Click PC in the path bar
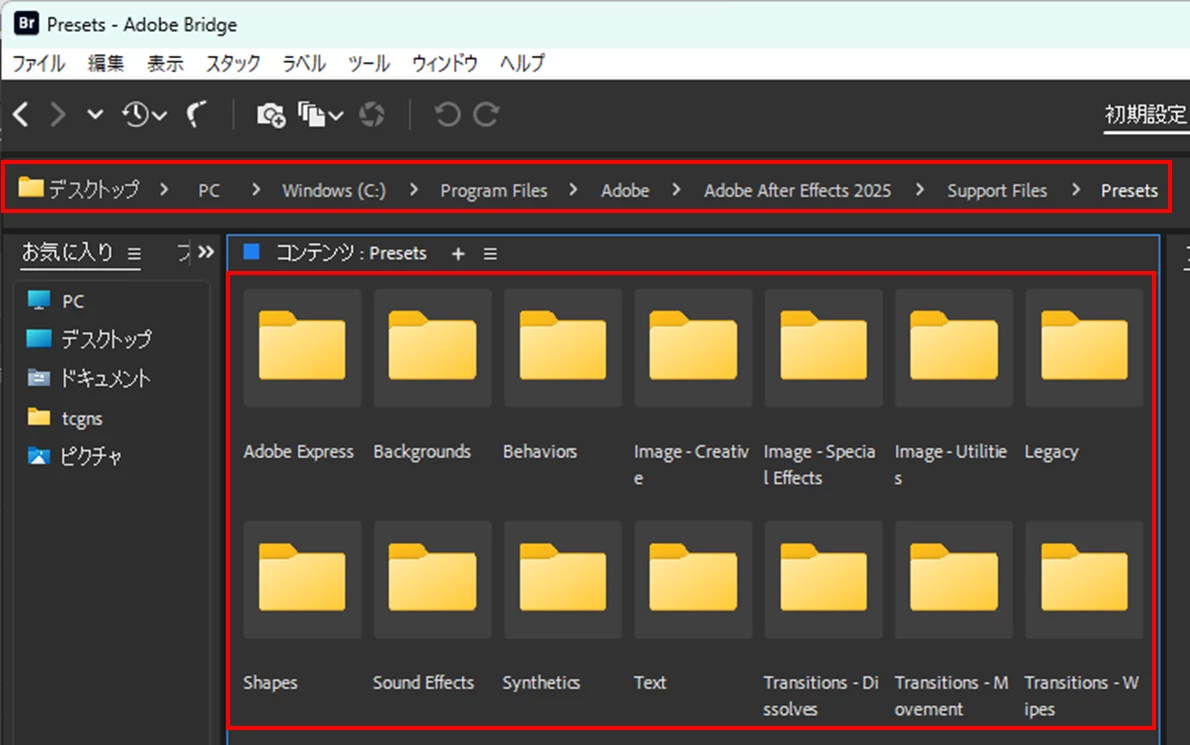The height and width of the screenshot is (745, 1190). click(209, 190)
